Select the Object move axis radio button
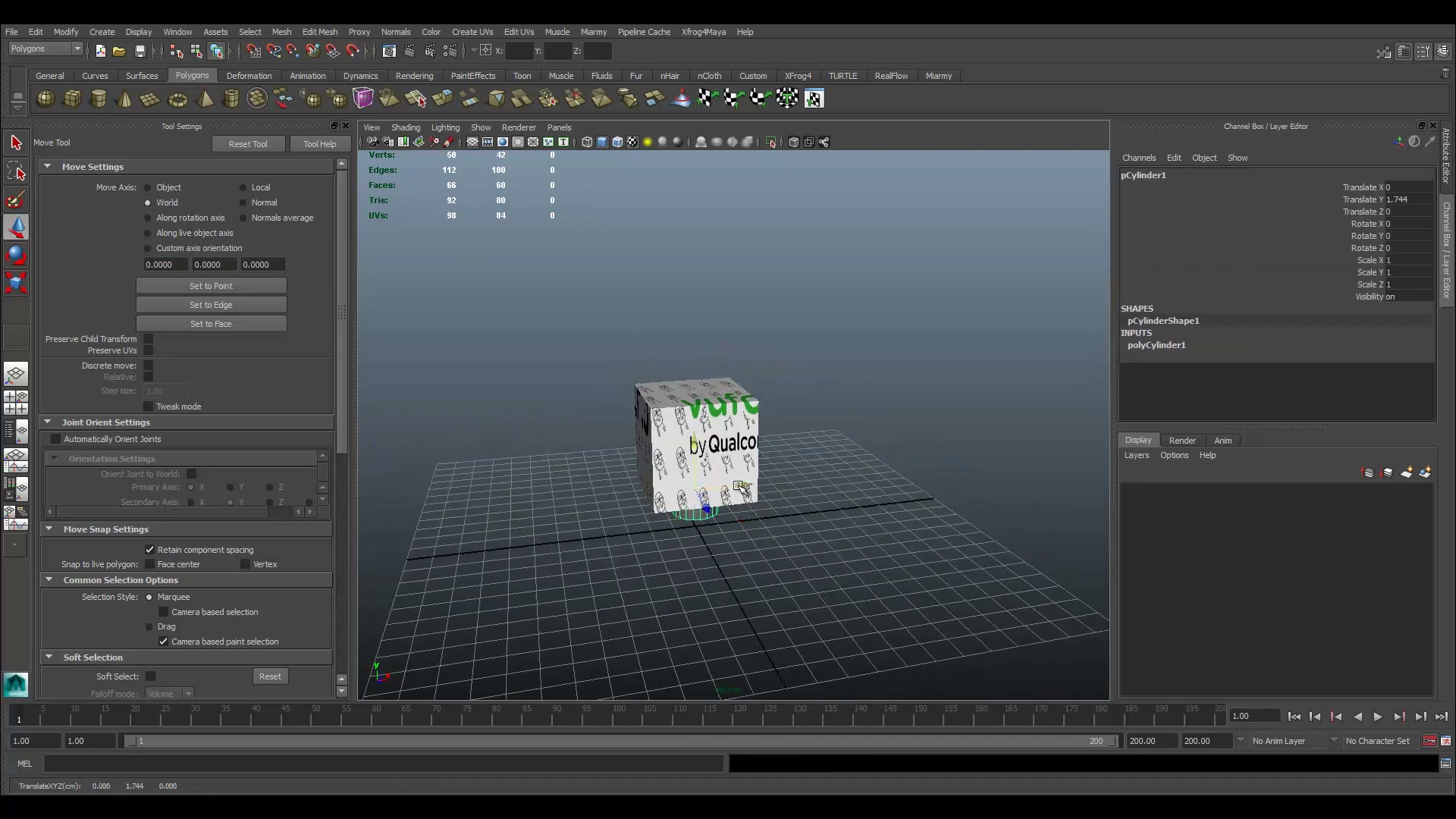Viewport: 1456px width, 819px height. (148, 187)
